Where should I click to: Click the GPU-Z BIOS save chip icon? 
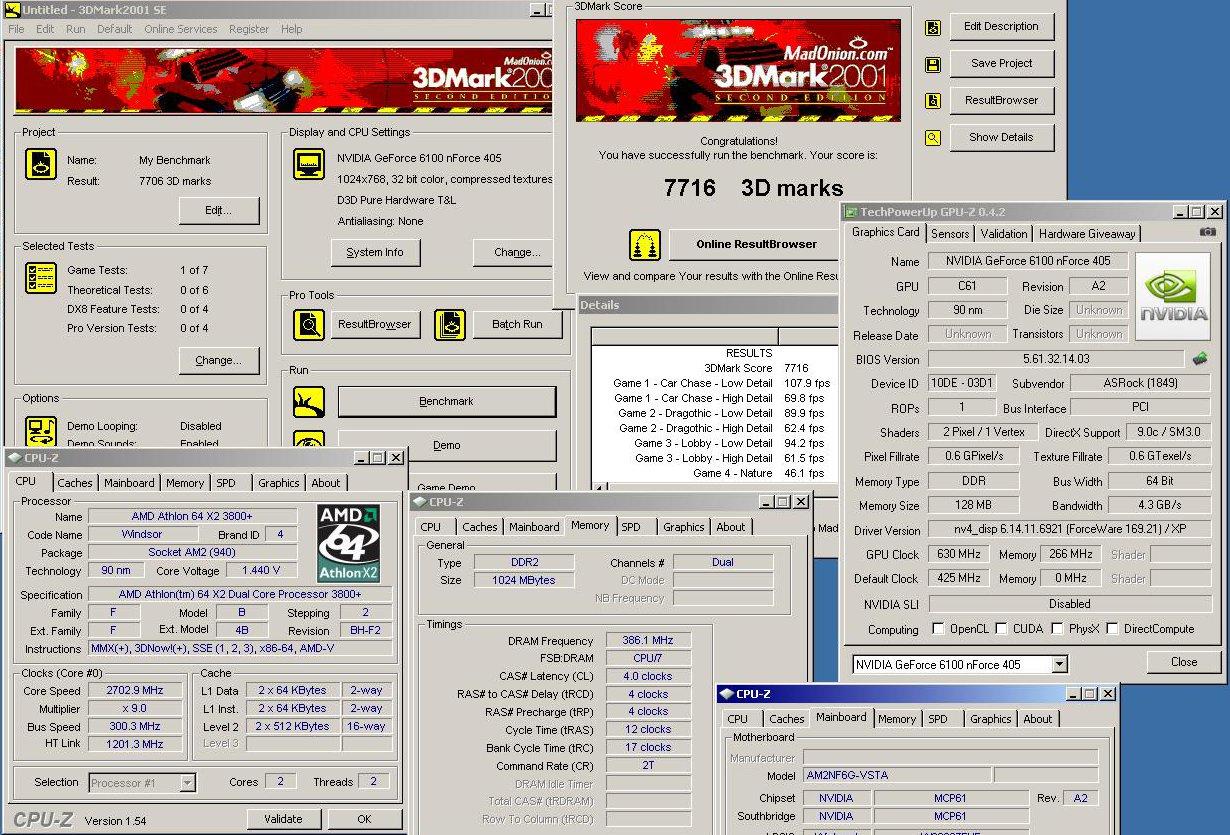pos(1200,358)
